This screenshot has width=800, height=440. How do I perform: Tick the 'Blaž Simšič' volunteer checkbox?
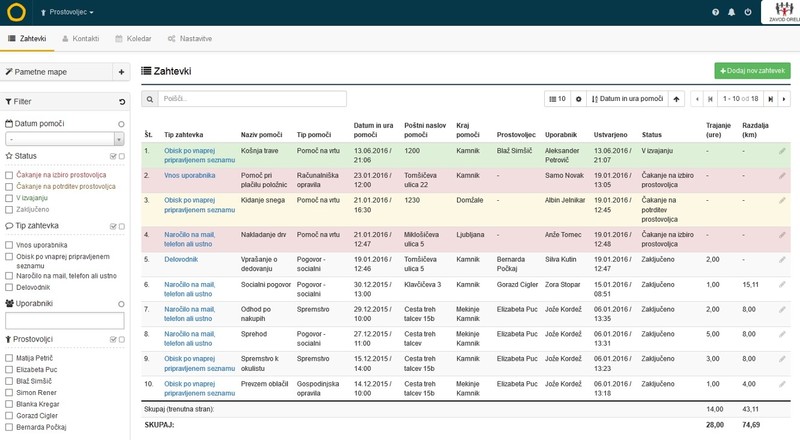point(9,381)
